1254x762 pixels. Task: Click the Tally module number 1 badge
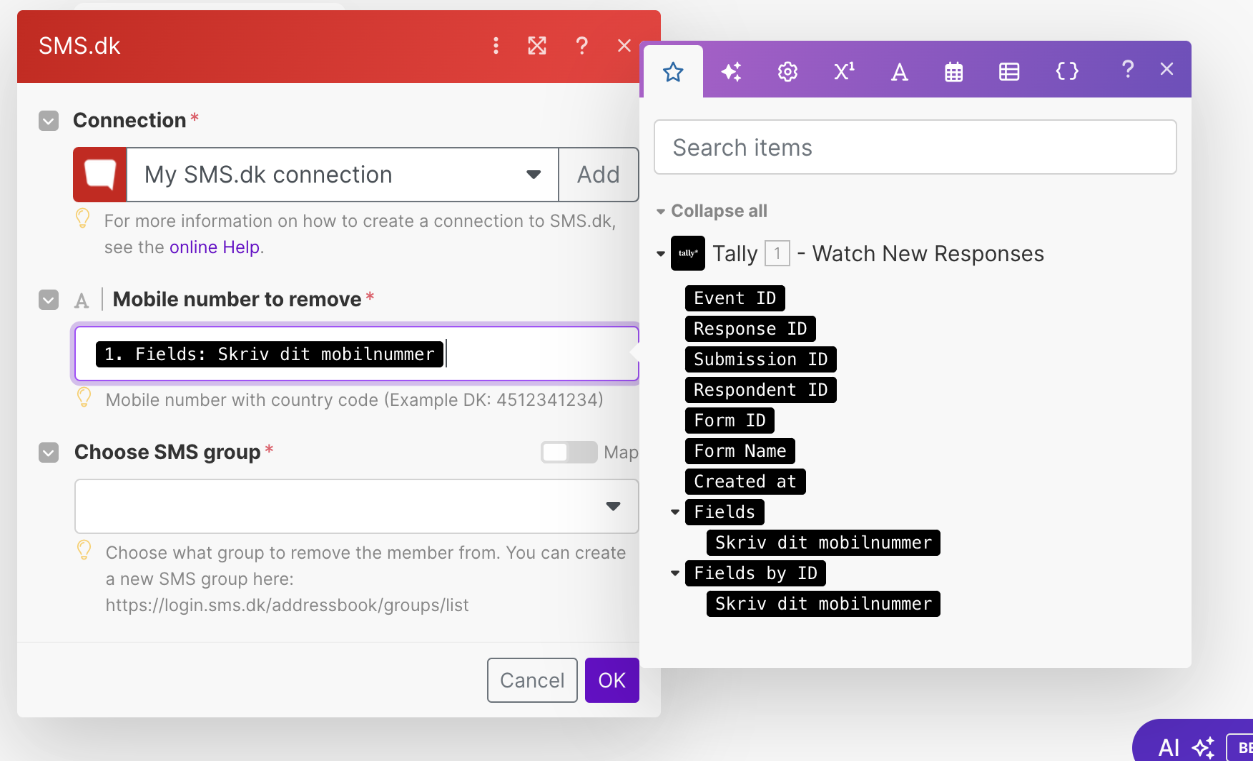tap(777, 254)
